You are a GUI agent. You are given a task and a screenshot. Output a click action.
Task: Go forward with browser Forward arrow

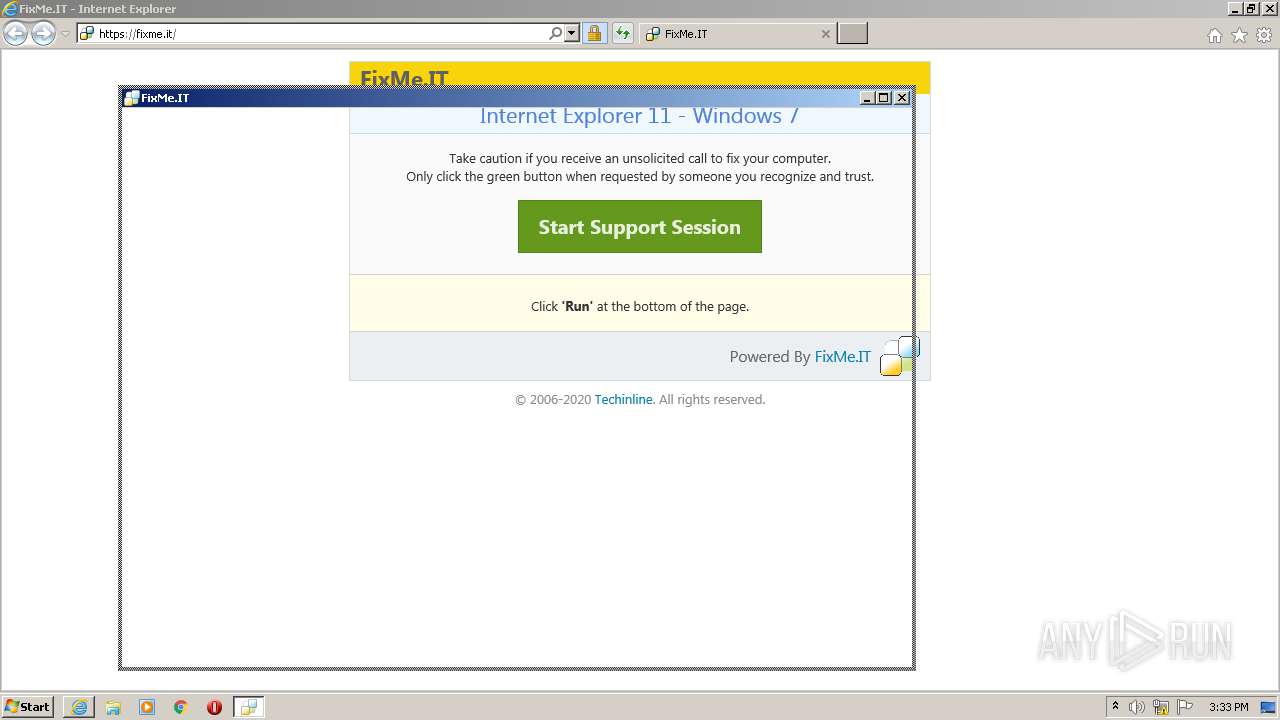(x=43, y=34)
